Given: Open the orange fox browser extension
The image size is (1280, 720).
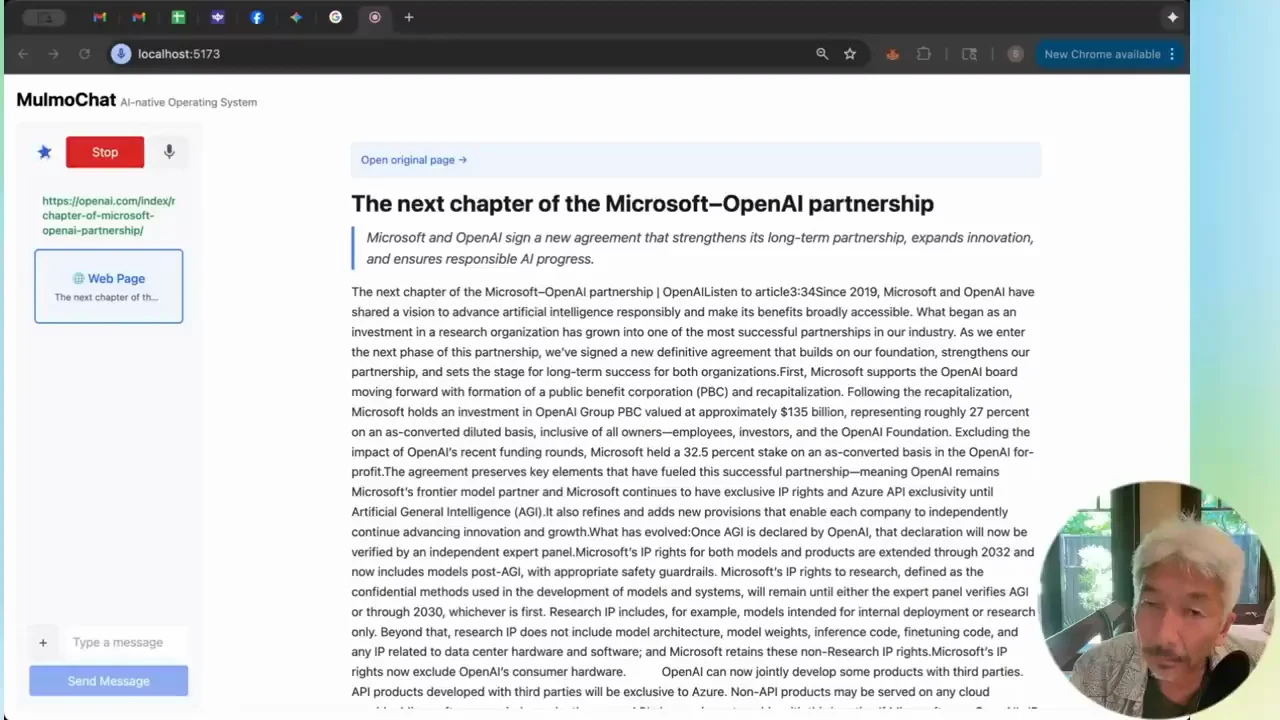Looking at the screenshot, I should (893, 54).
